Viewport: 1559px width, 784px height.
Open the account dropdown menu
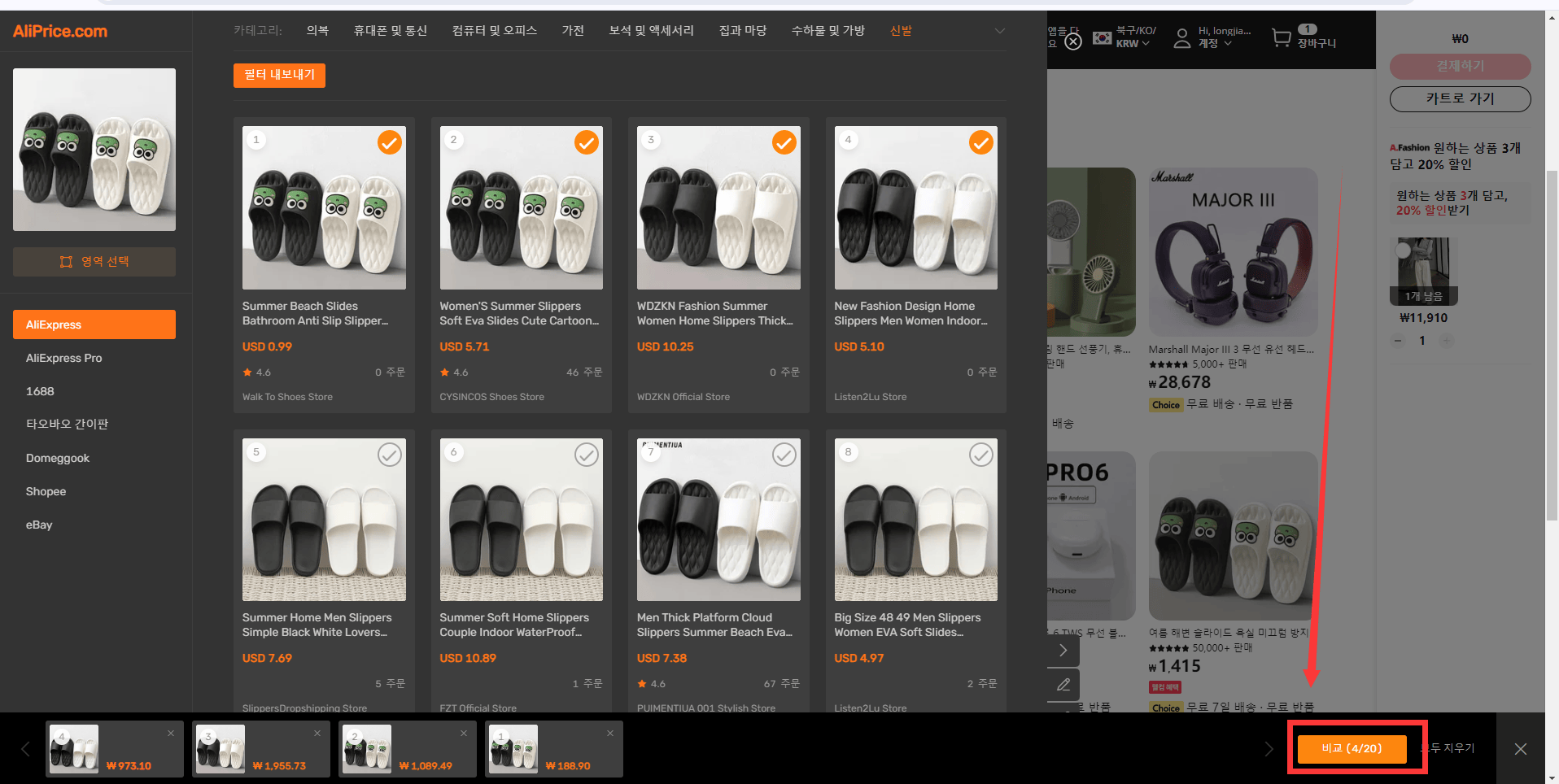tap(1216, 43)
